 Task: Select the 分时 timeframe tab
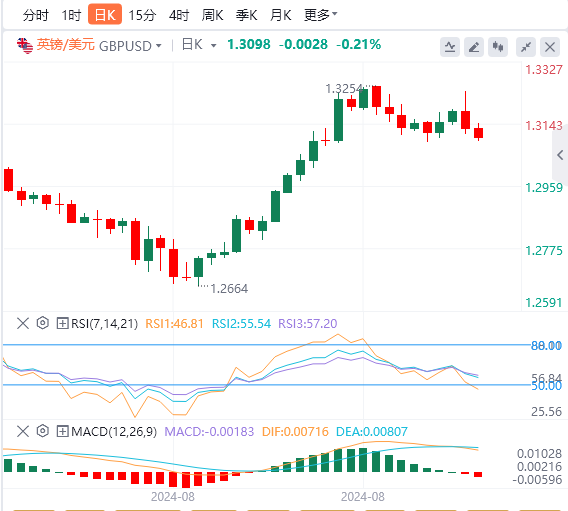pyautogui.click(x=36, y=15)
